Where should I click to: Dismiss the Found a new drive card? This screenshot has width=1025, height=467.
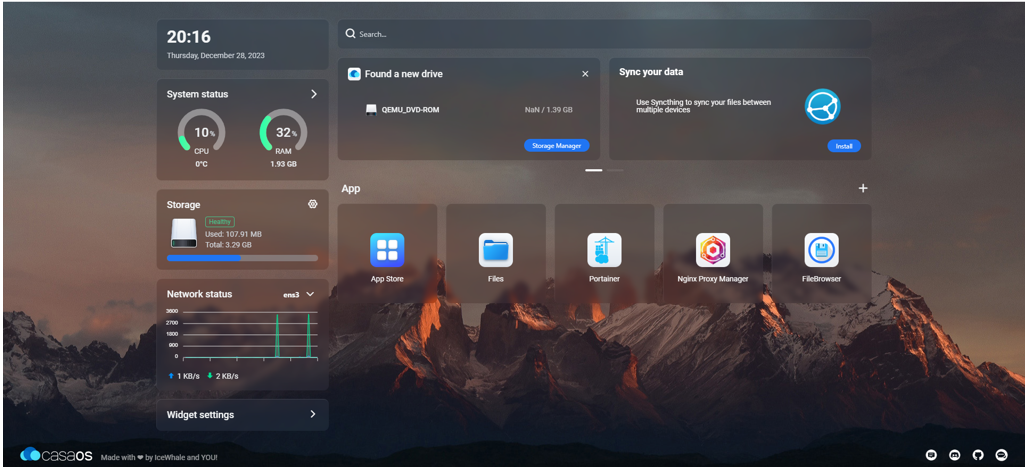point(585,74)
